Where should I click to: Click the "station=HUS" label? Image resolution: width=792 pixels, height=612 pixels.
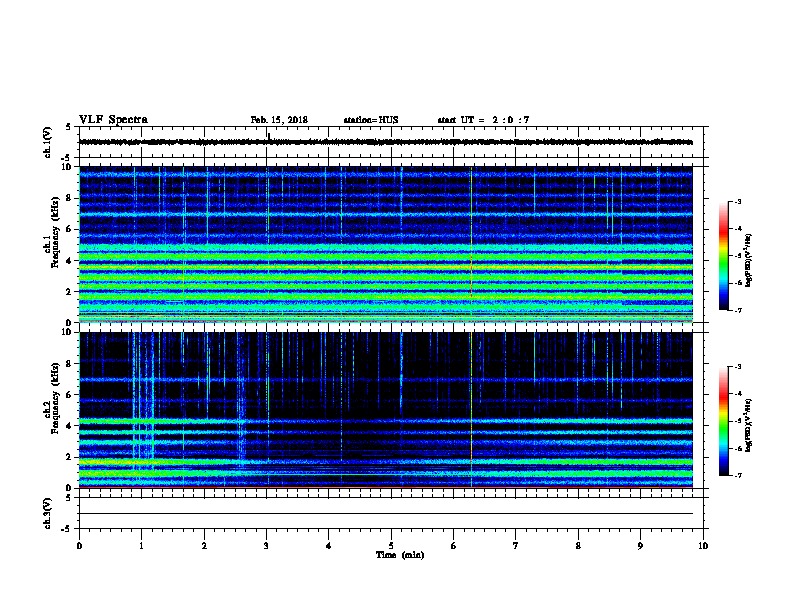[371, 120]
